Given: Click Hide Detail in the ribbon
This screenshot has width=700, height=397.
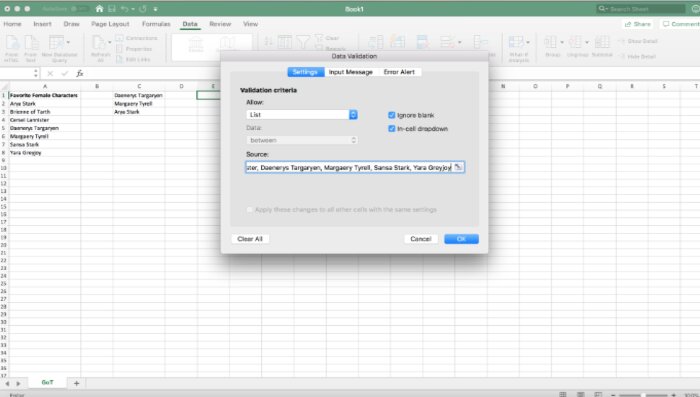Looking at the screenshot, I should (638, 57).
